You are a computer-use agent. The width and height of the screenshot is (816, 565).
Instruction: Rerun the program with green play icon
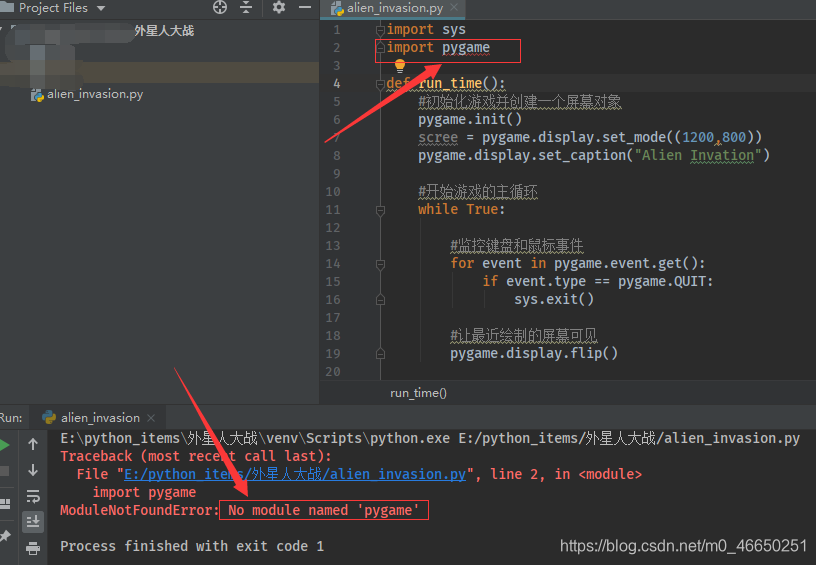tap(4, 445)
